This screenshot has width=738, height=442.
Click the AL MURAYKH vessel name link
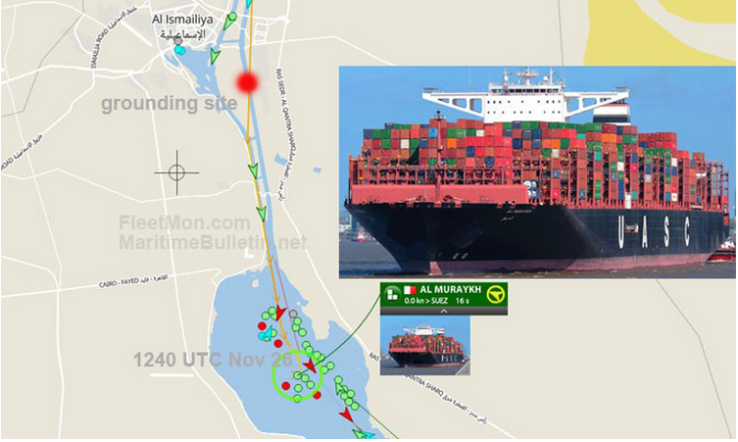tap(450, 290)
